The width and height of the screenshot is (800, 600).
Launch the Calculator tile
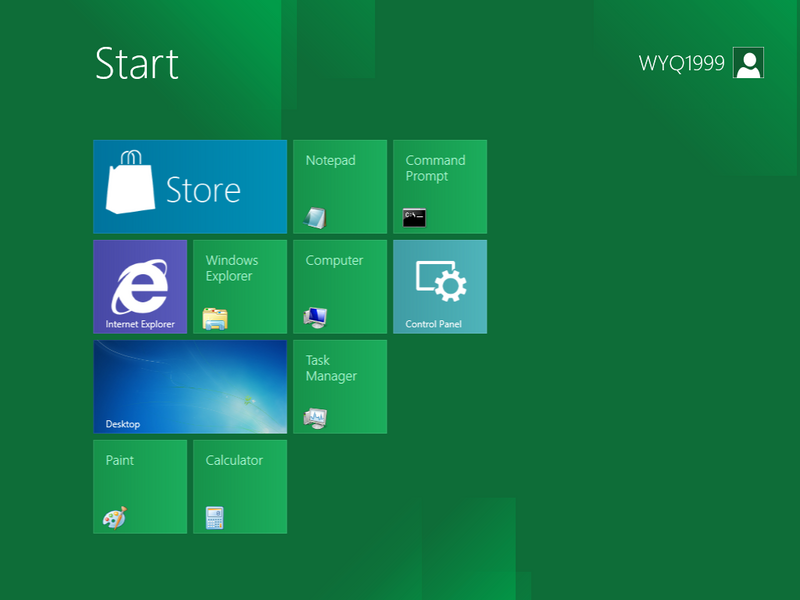(x=240, y=487)
